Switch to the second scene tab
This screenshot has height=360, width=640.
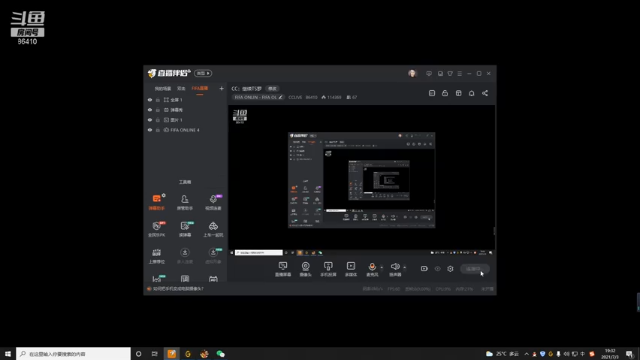click(181, 89)
